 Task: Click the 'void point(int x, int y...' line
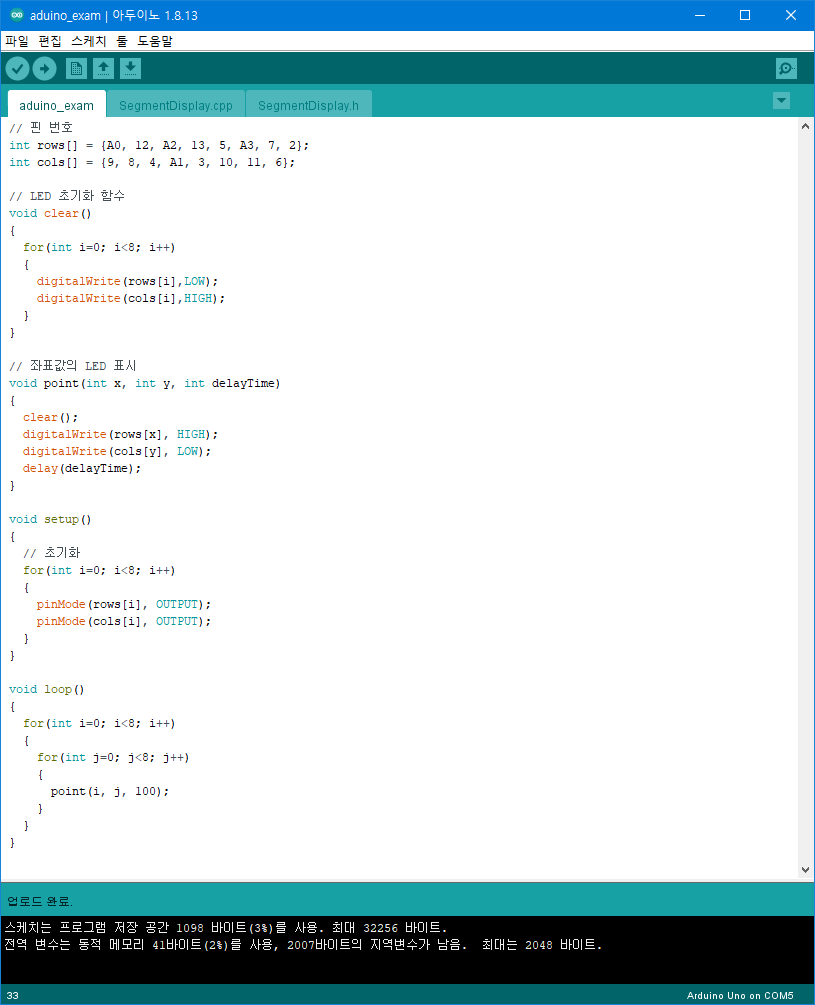[x=145, y=383]
